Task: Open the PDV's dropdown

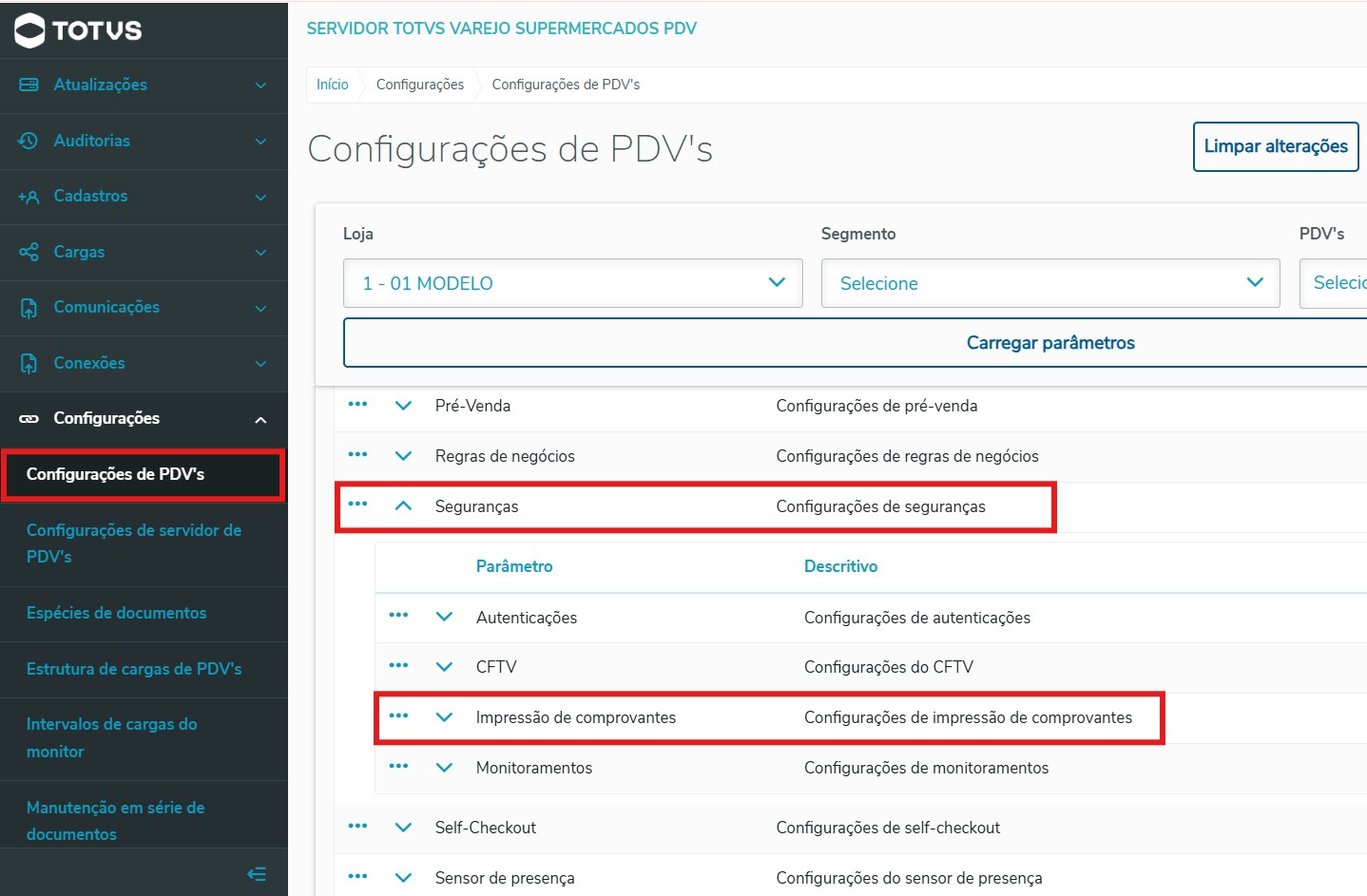Action: click(x=1333, y=283)
